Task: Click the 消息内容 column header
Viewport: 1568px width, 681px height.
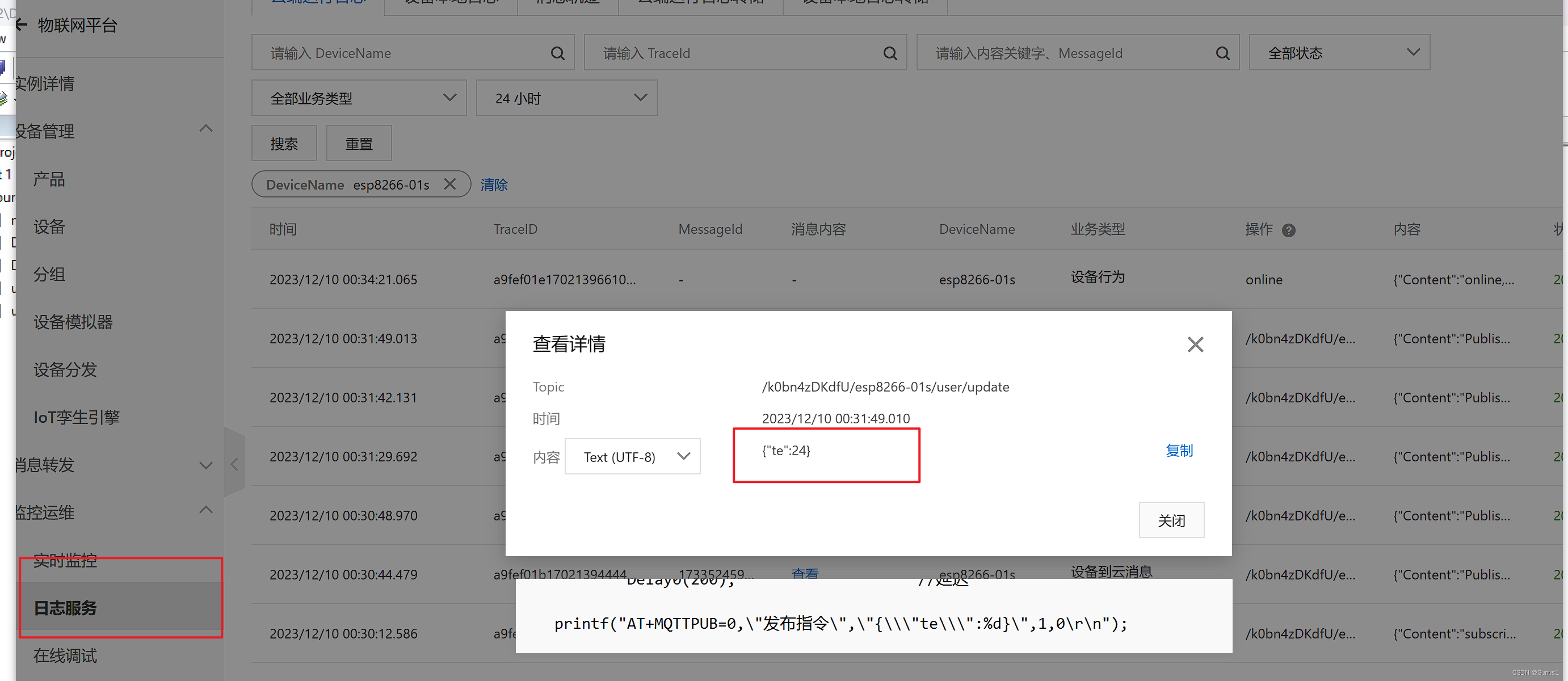Action: click(x=818, y=229)
